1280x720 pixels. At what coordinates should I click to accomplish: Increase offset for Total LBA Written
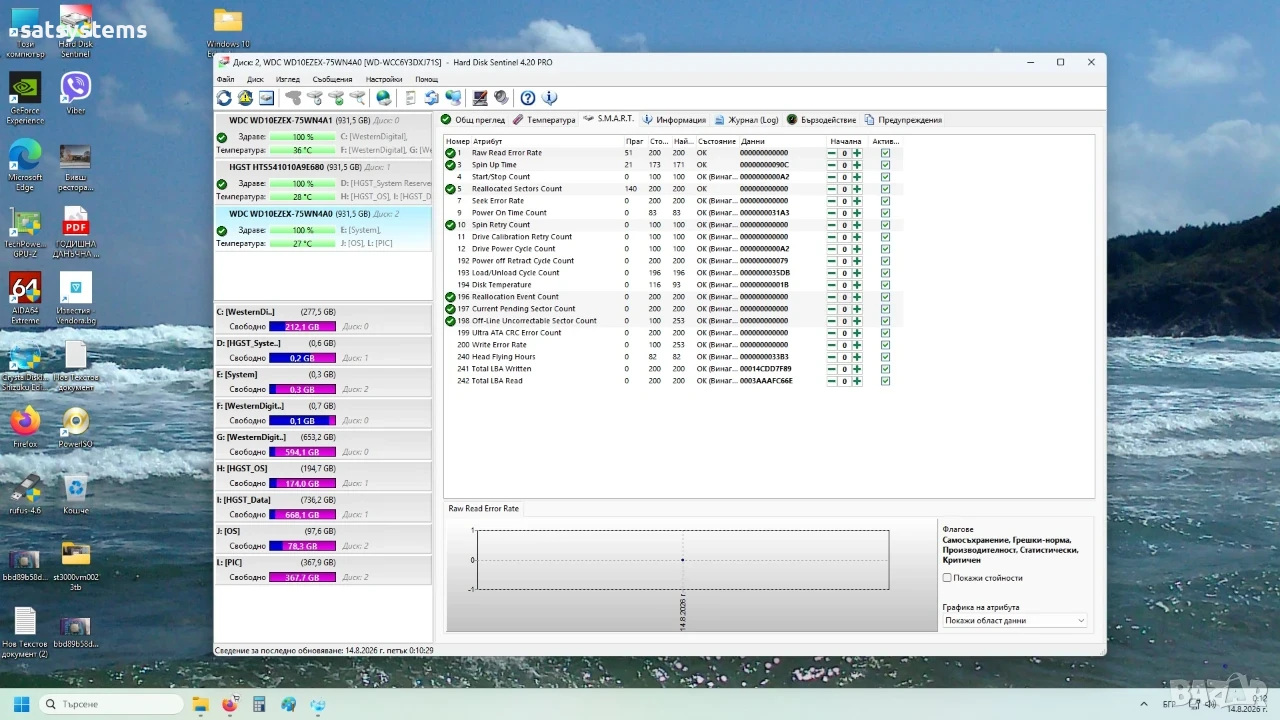pyautogui.click(x=857, y=369)
